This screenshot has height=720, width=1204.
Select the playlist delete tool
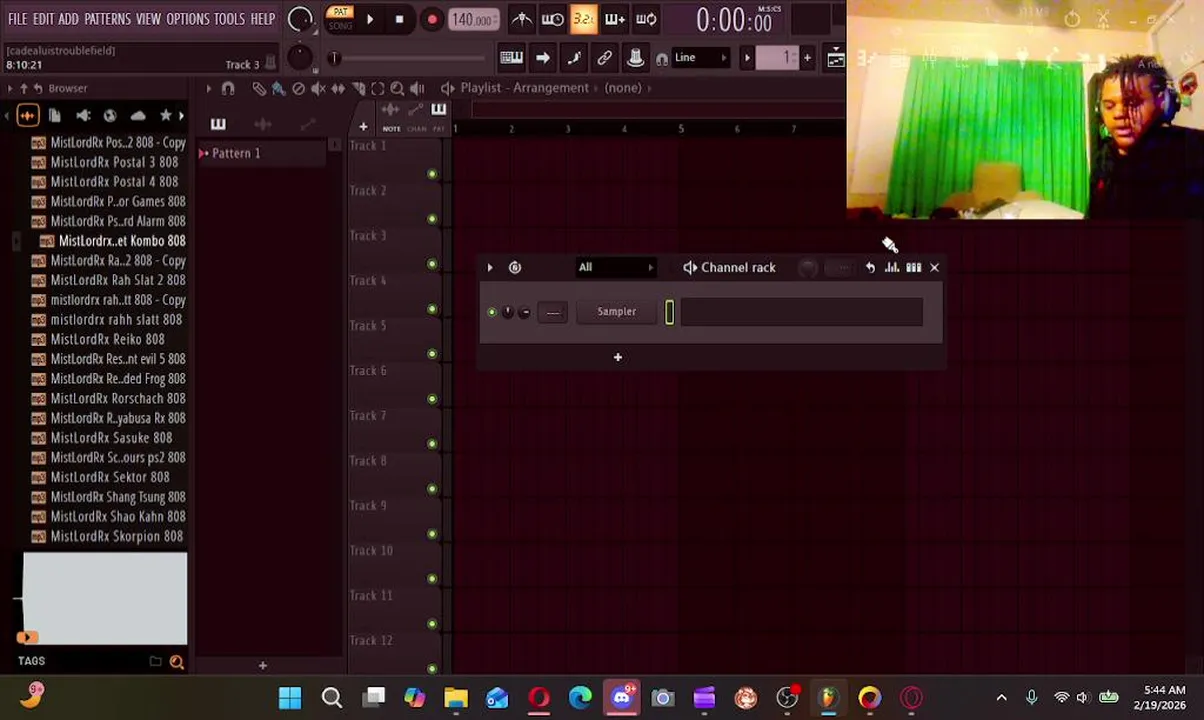click(298, 89)
